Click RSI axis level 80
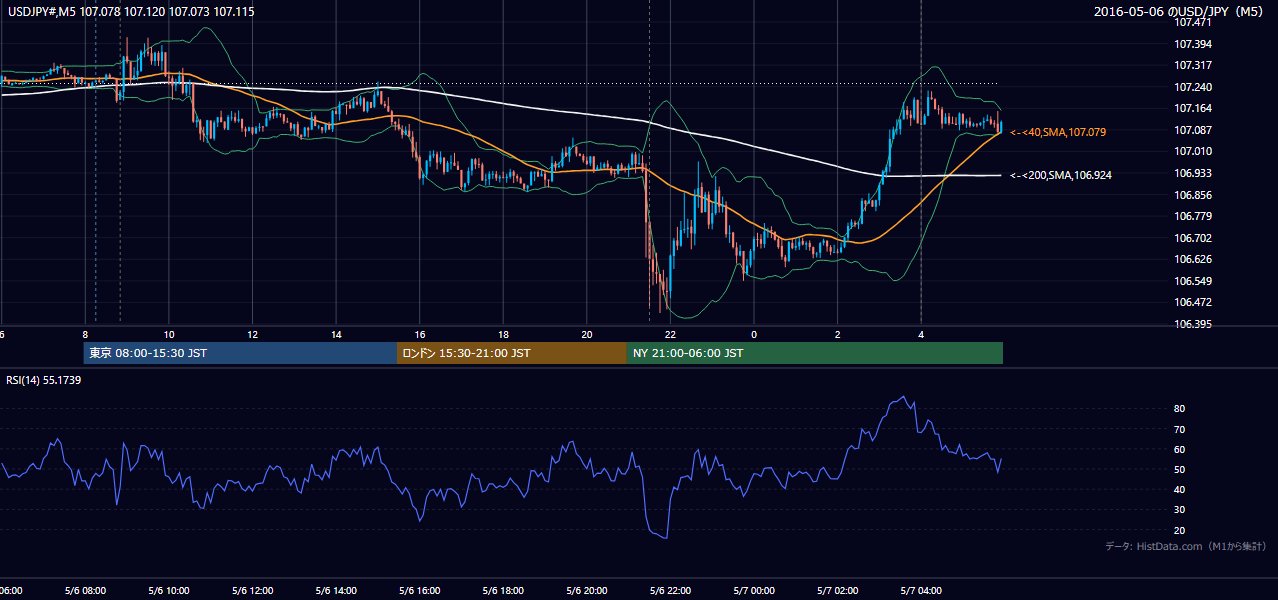Viewport: 1278px width, 600px height. (1180, 409)
